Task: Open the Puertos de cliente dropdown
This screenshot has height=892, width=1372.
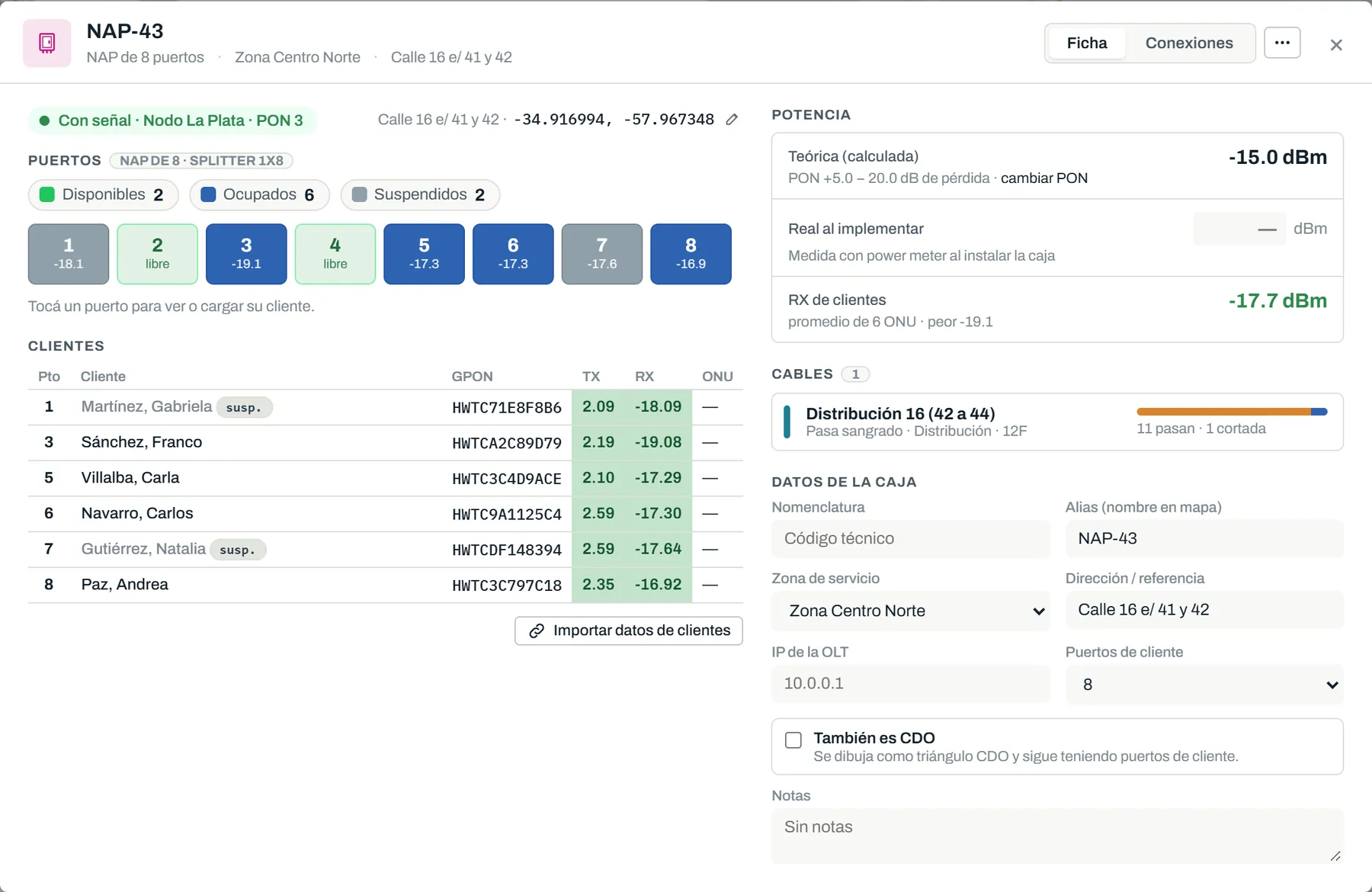Action: 1204,685
